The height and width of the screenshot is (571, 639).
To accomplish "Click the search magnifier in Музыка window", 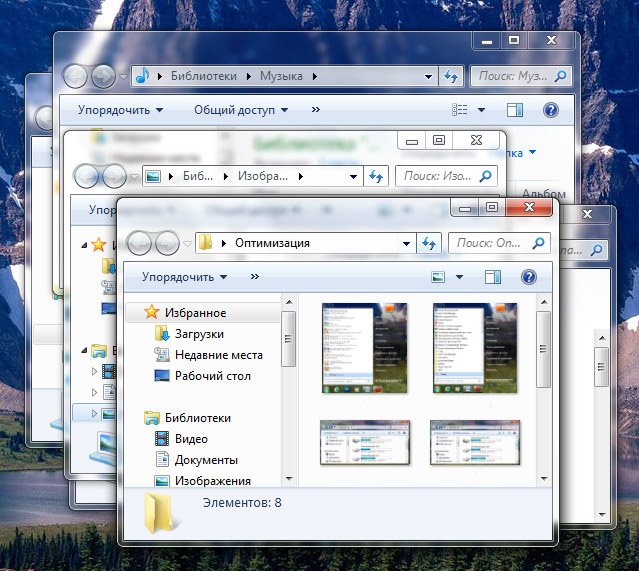I will coord(560,76).
